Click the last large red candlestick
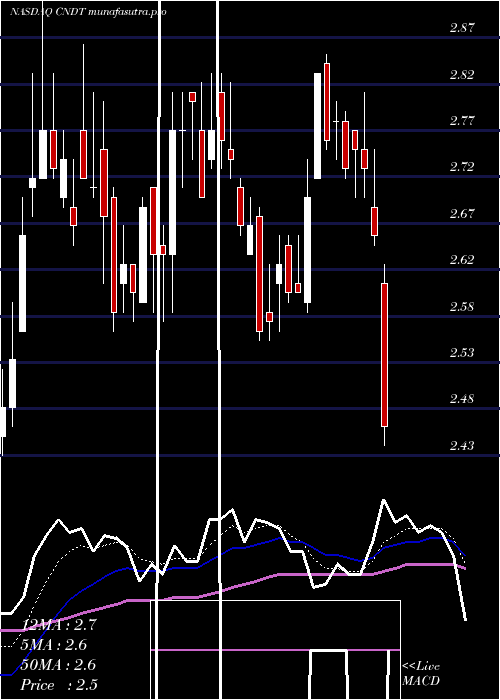500x700 pixels. 384,355
